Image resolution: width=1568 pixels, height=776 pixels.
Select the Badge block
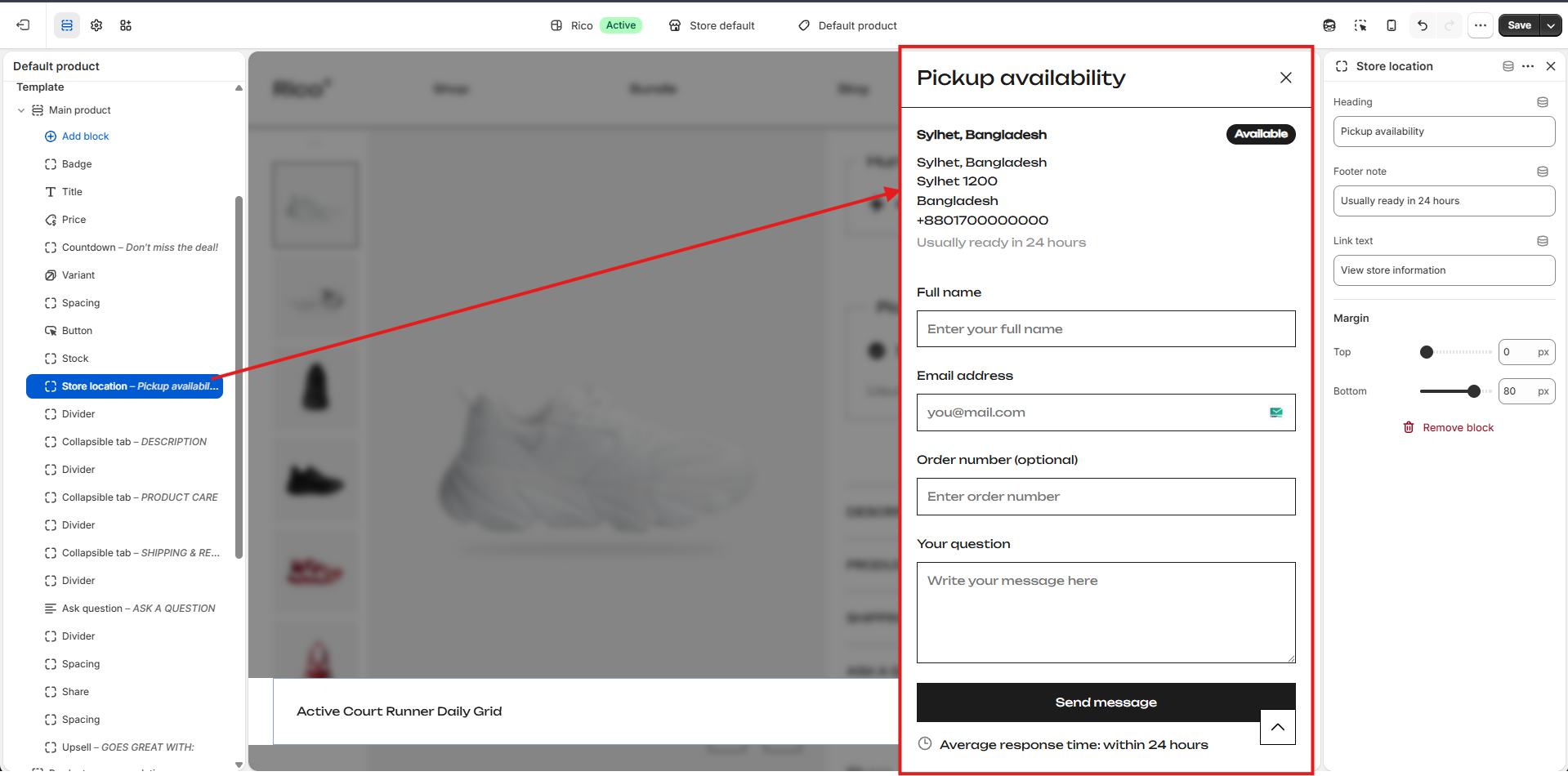124,164
